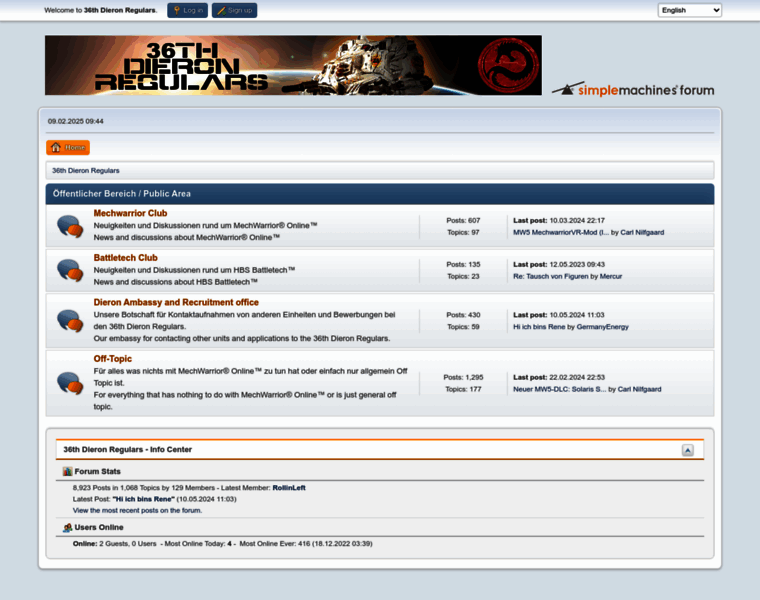Click the 'Topics: 59' count text
Screen dimensions: 760x600
463,327
